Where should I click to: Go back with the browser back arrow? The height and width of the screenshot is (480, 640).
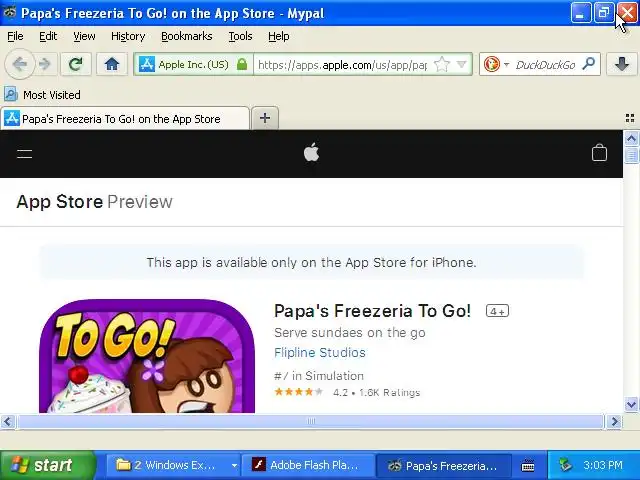click(x=19, y=64)
